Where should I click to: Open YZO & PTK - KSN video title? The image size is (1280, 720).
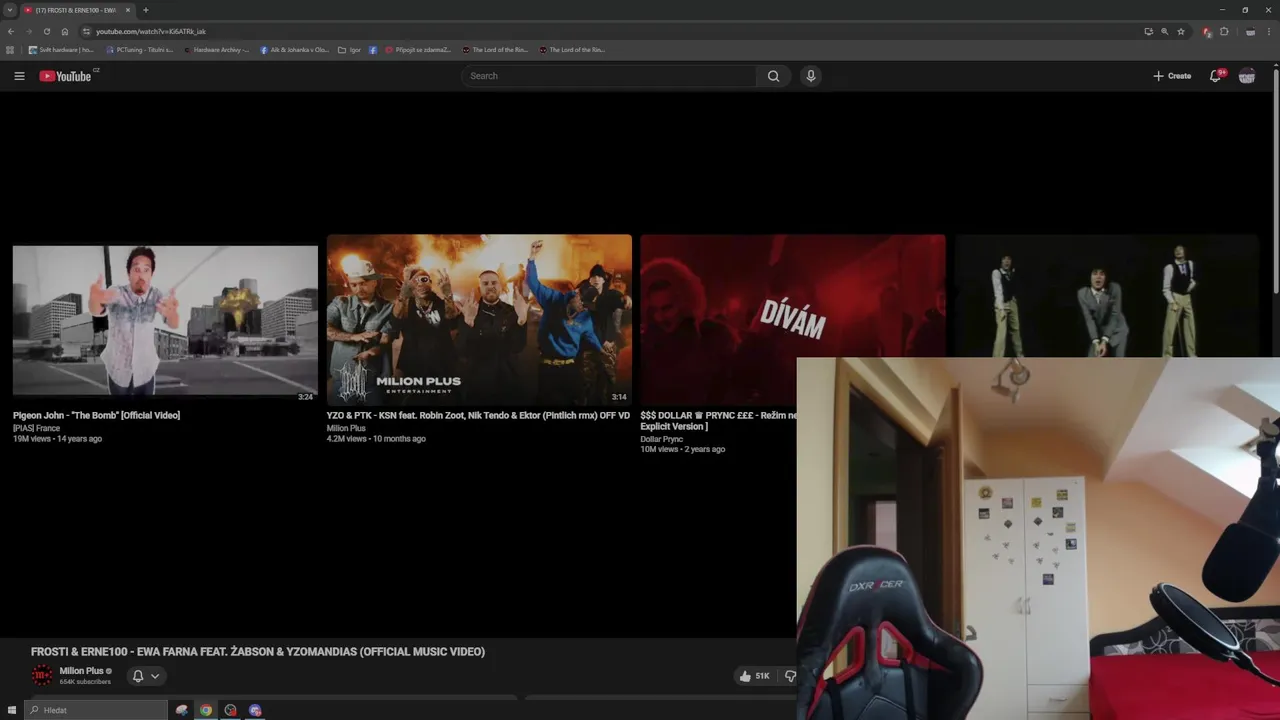[478, 415]
